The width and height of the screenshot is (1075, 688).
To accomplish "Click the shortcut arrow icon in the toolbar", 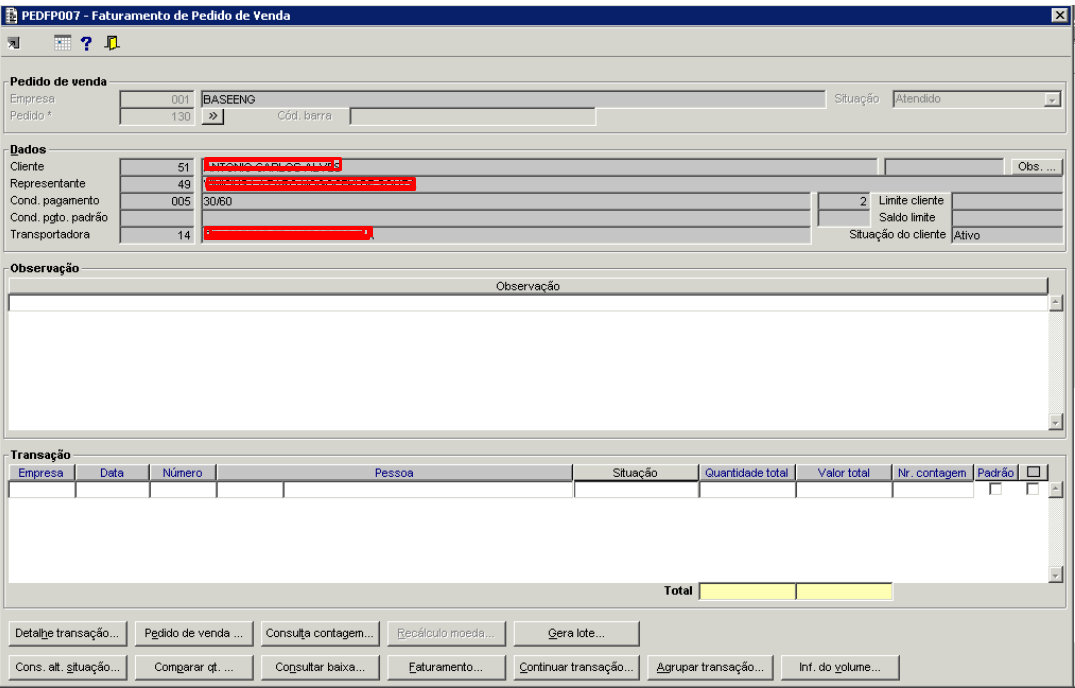I will [x=14, y=44].
